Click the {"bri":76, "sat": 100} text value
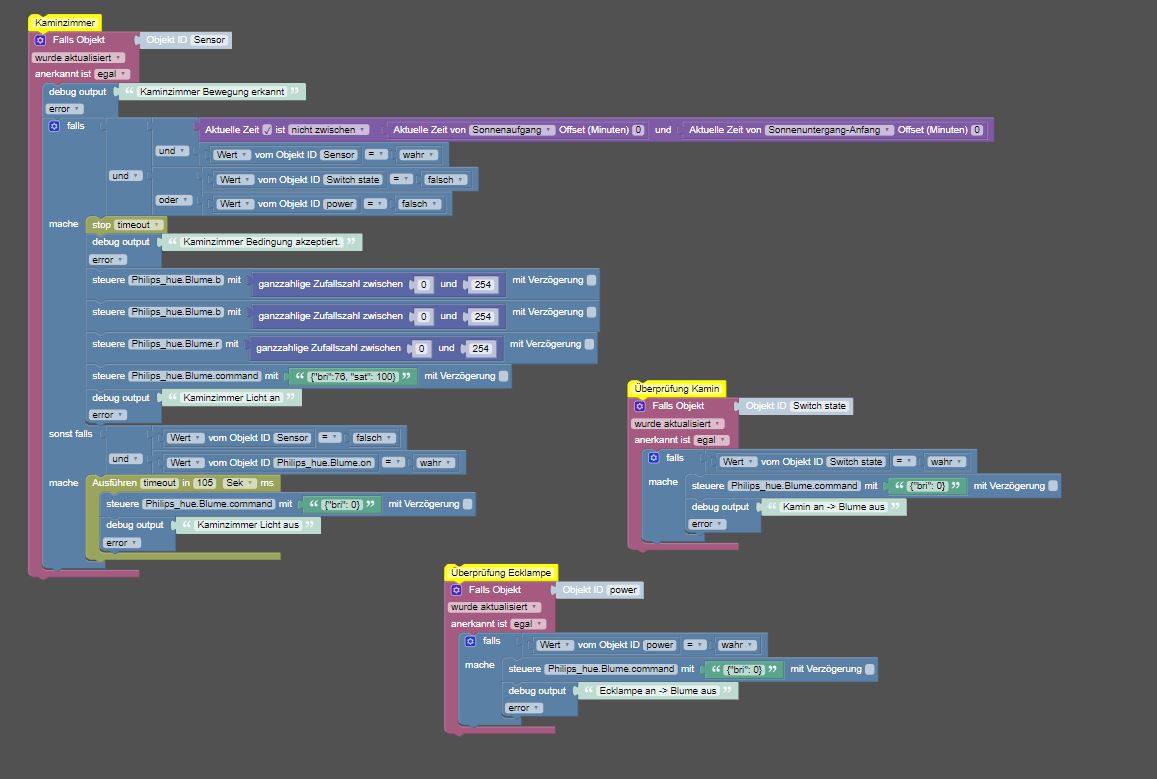This screenshot has height=779, width=1157. [353, 377]
